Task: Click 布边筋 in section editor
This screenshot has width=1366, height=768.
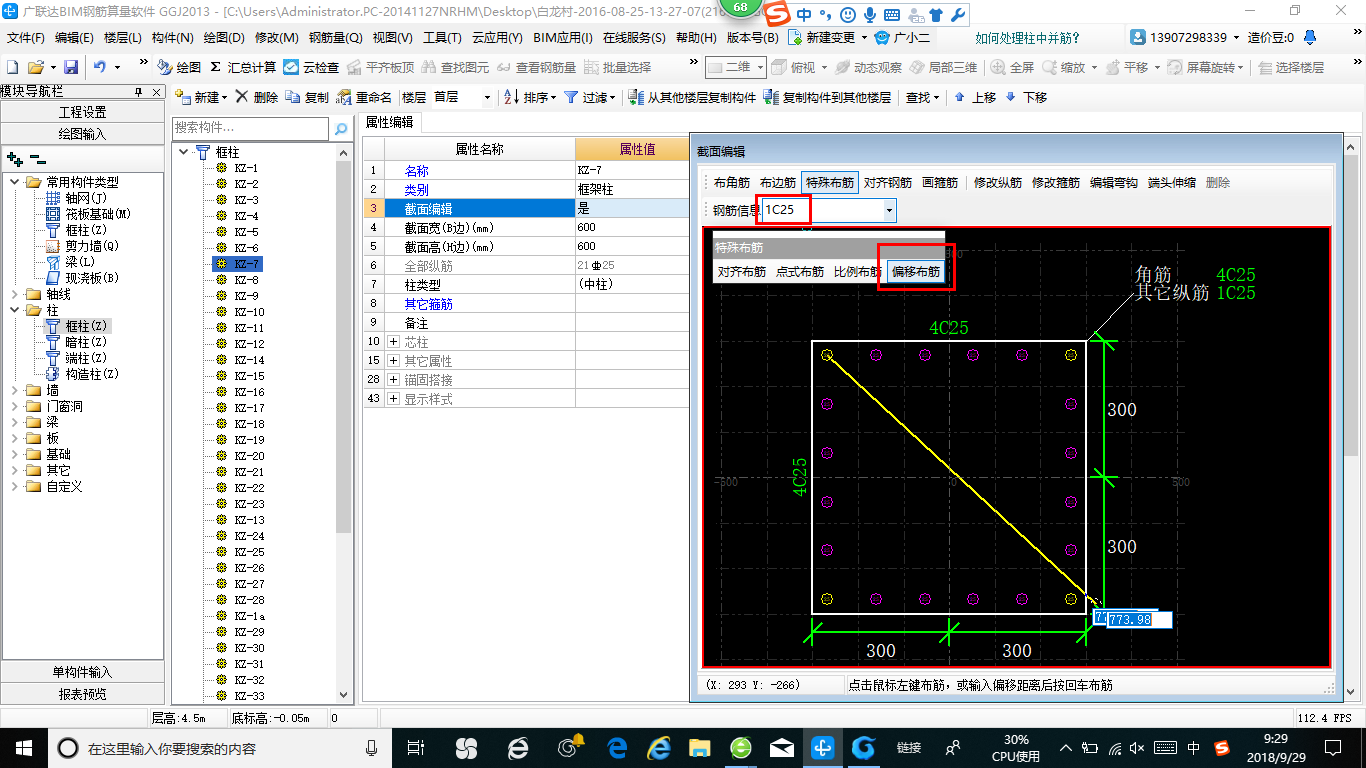Action: (x=777, y=183)
